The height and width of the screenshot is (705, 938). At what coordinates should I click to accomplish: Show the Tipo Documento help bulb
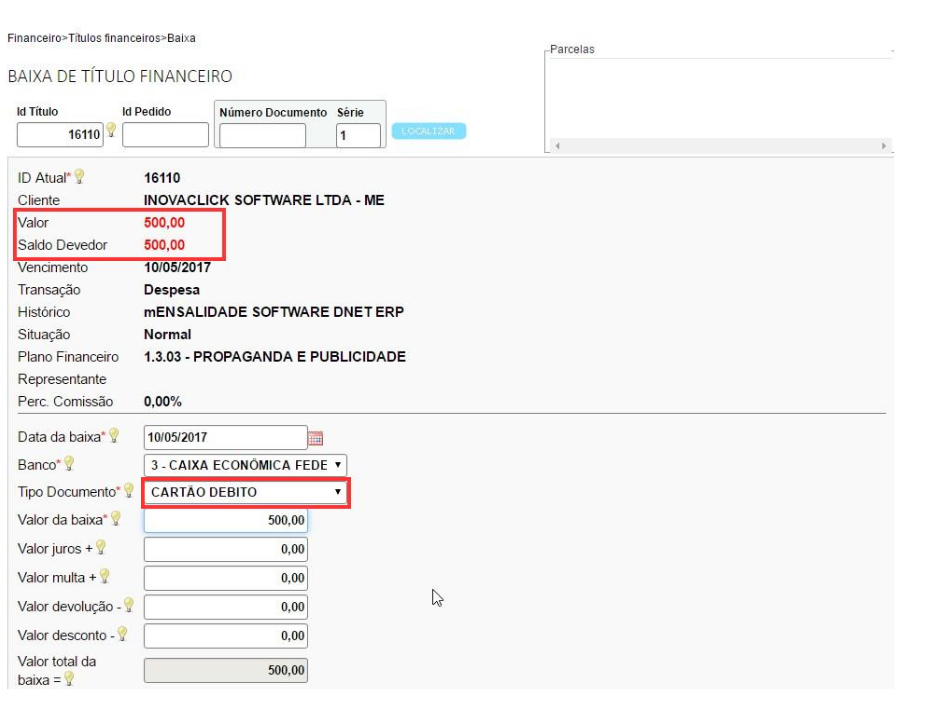pos(128,491)
